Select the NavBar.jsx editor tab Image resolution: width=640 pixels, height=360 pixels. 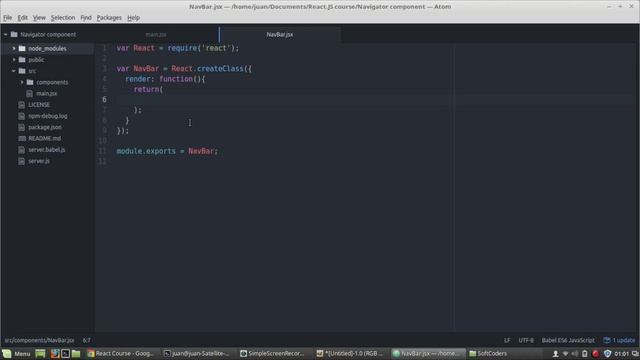click(280, 35)
